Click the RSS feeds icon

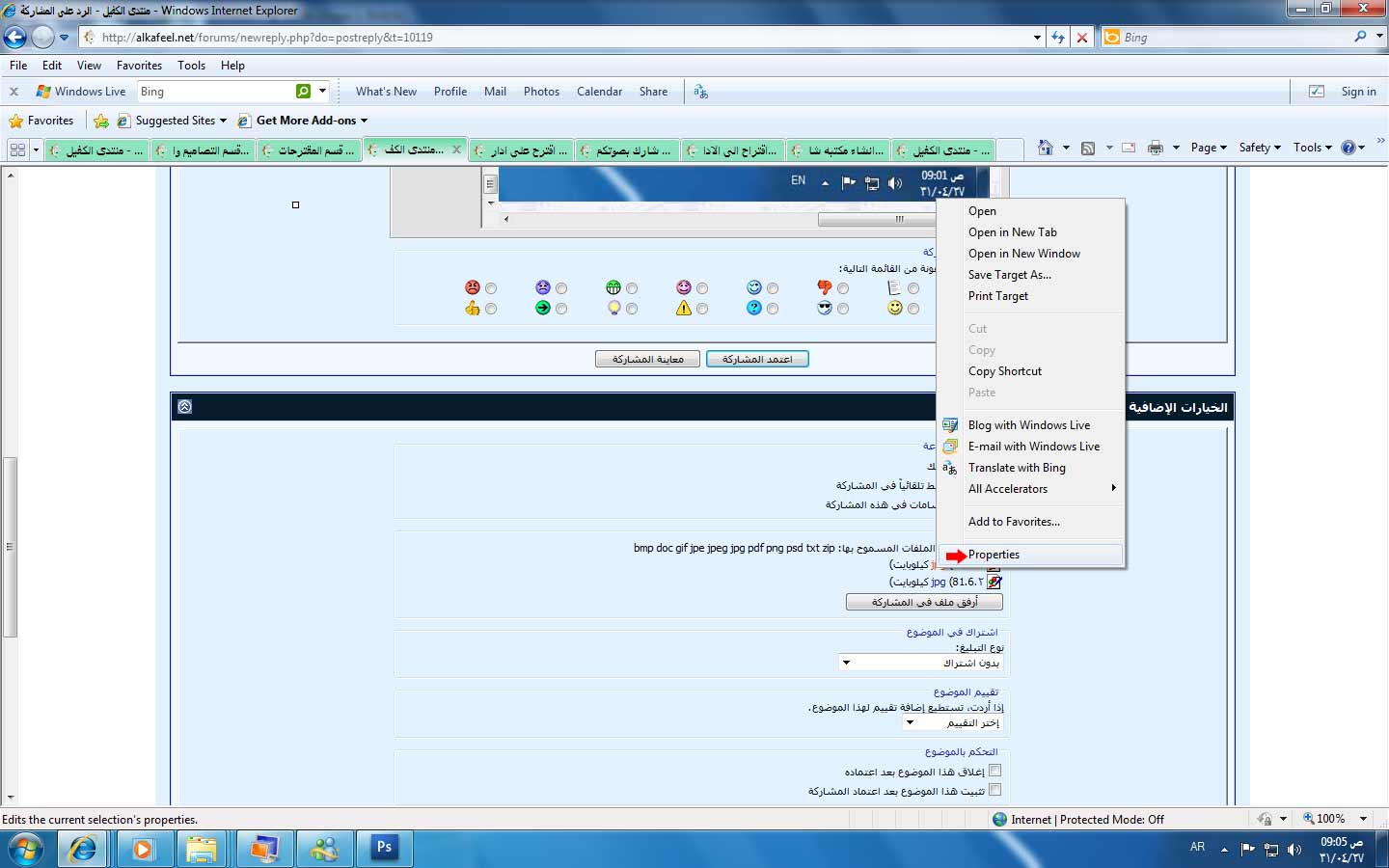pos(1088,148)
